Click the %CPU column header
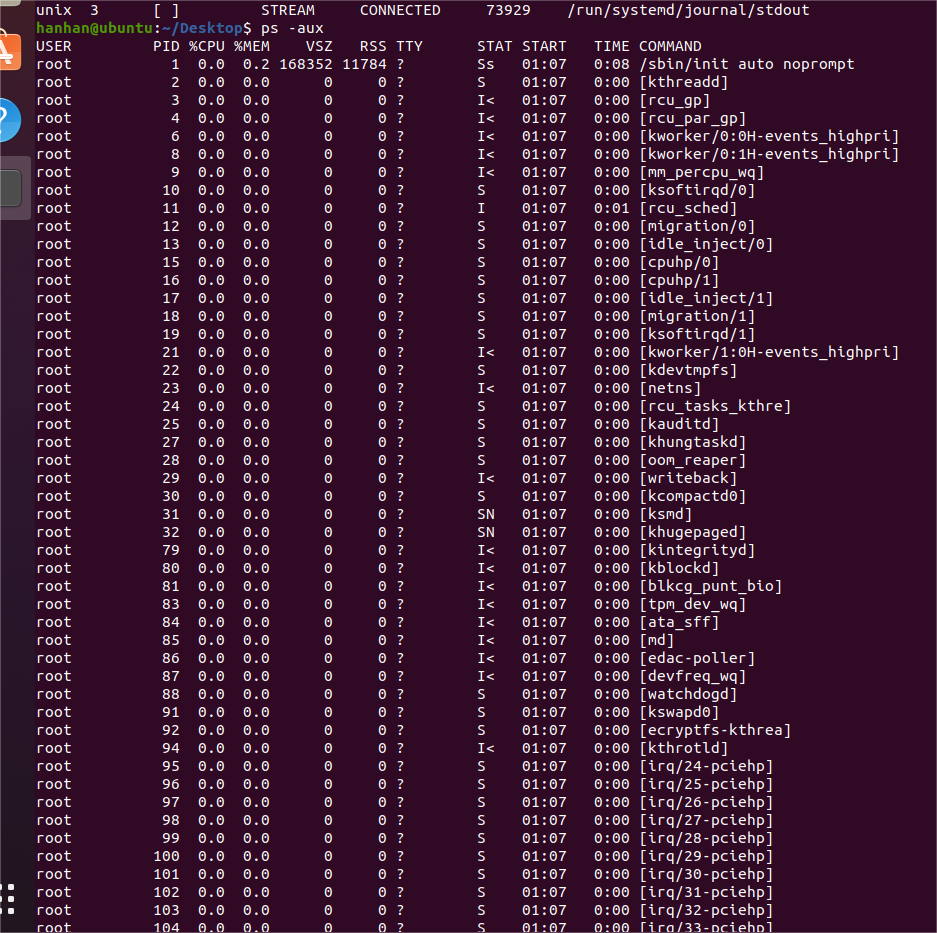 207,45
